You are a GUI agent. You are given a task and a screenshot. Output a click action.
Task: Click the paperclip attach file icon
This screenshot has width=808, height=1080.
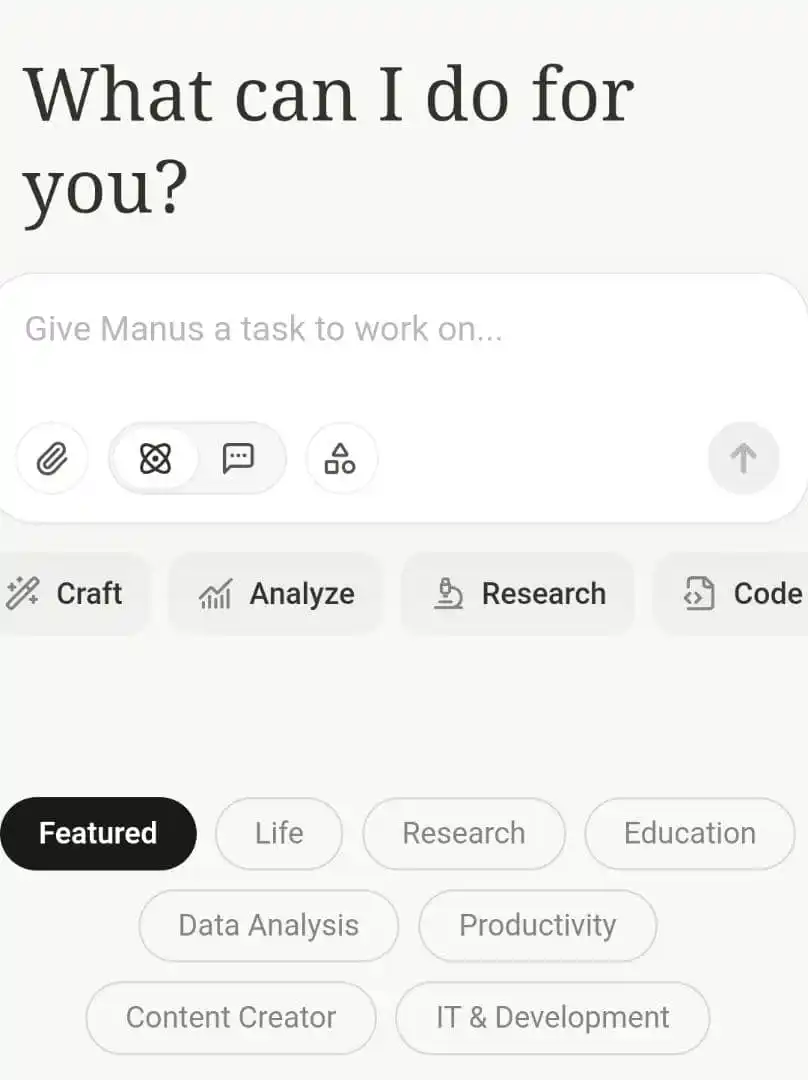[x=52, y=458]
